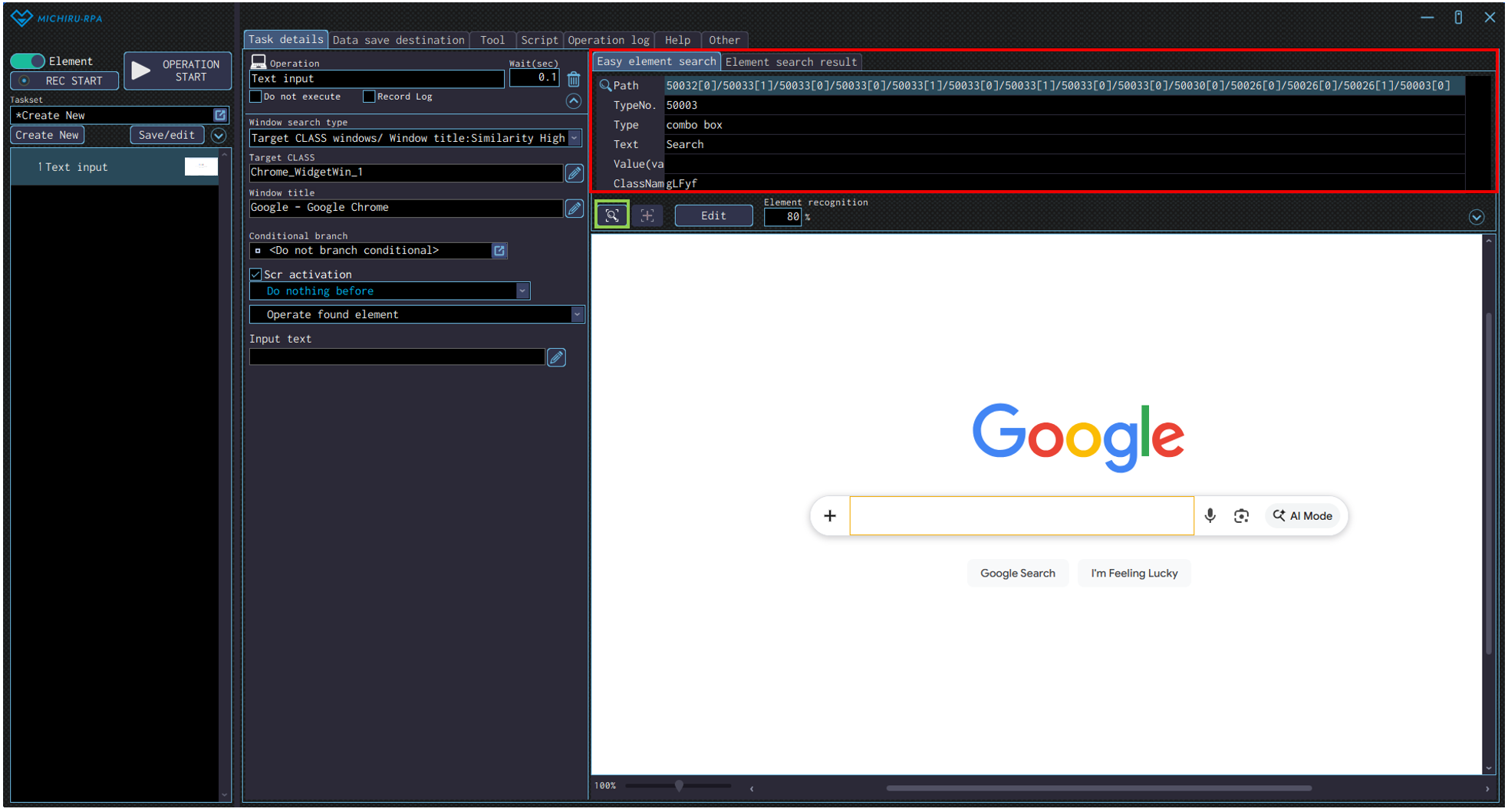Click the edit icon beside Input text
The height and width of the screenshot is (812, 1508).
(x=557, y=357)
